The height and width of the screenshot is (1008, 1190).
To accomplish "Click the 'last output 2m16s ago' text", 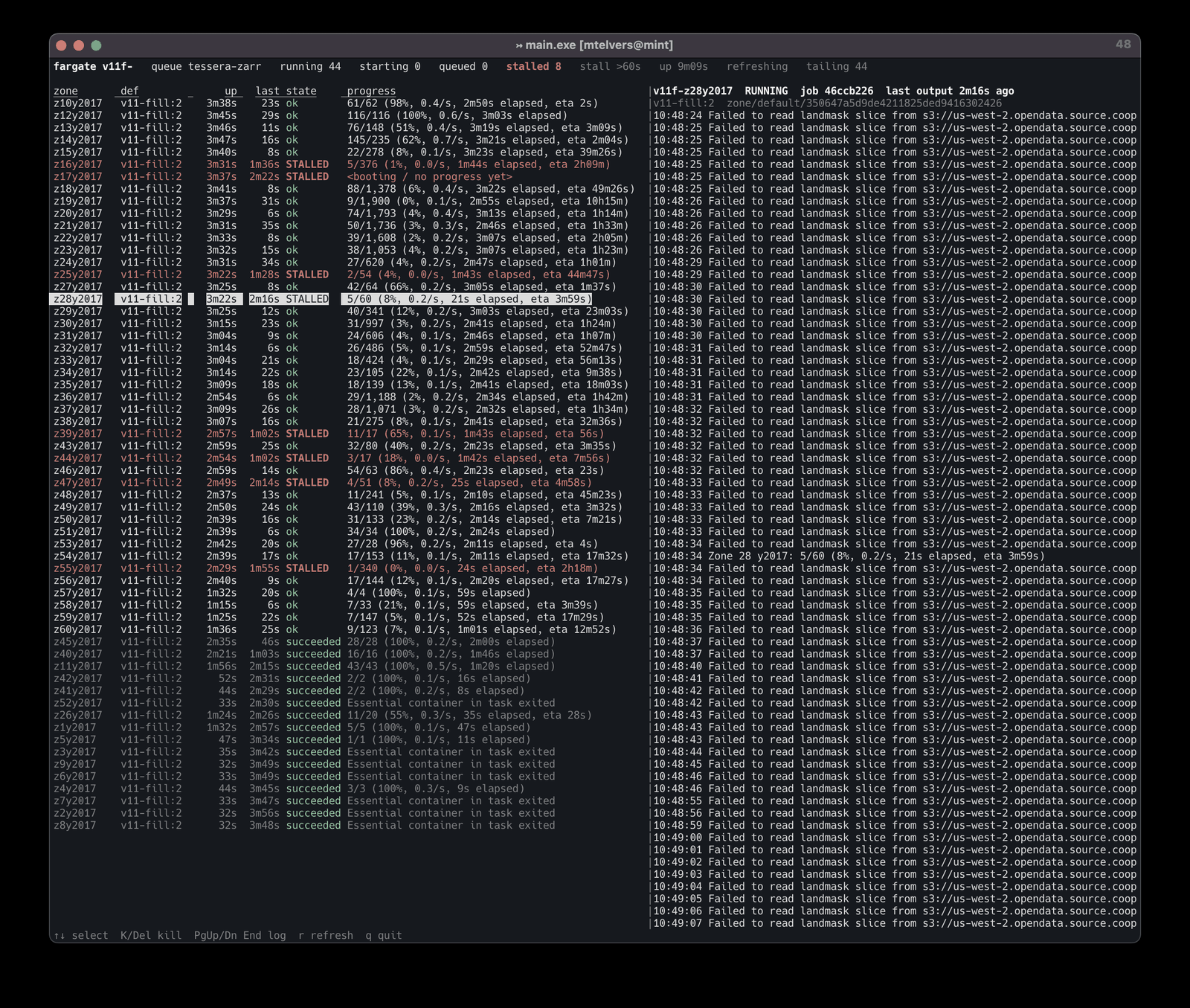I will [950, 91].
